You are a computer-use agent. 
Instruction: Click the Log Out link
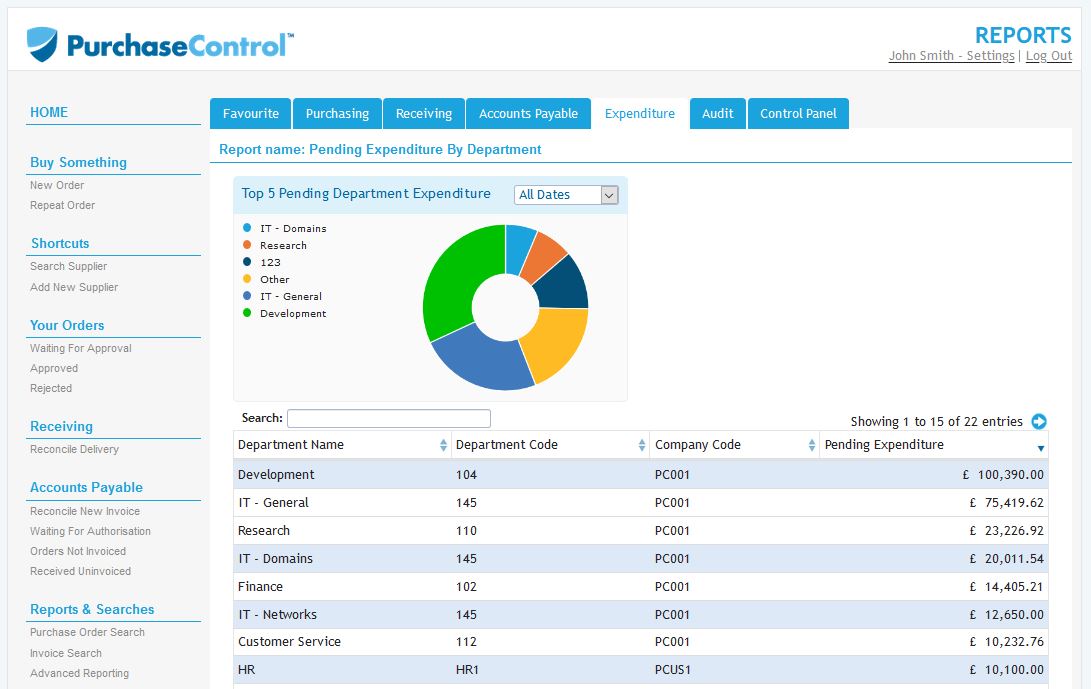click(1048, 56)
